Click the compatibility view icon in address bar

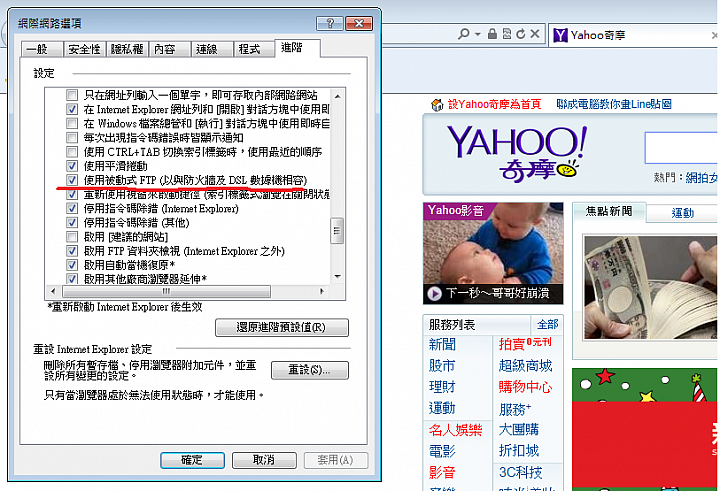507,34
